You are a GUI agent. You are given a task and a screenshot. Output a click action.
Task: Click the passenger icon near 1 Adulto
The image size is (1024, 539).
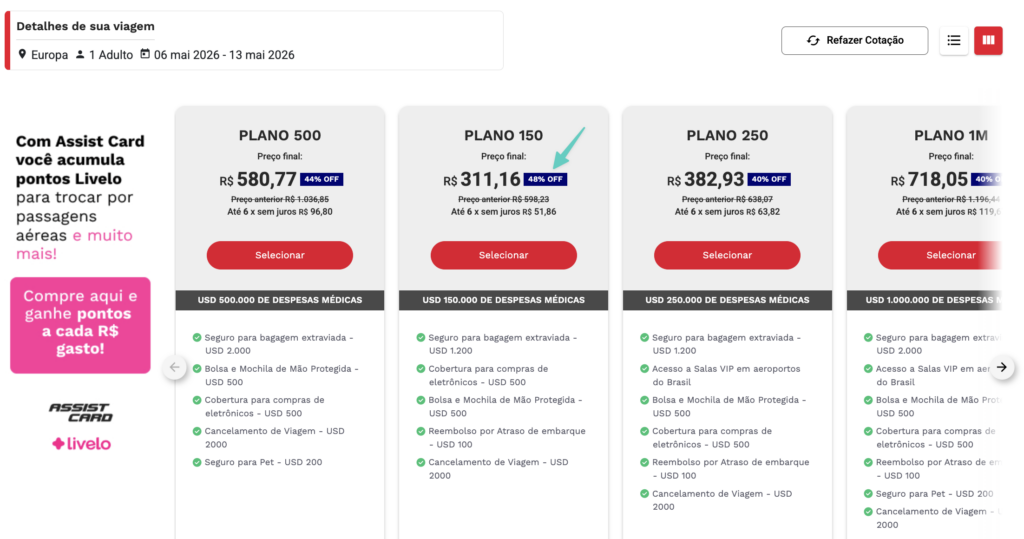(x=80, y=54)
